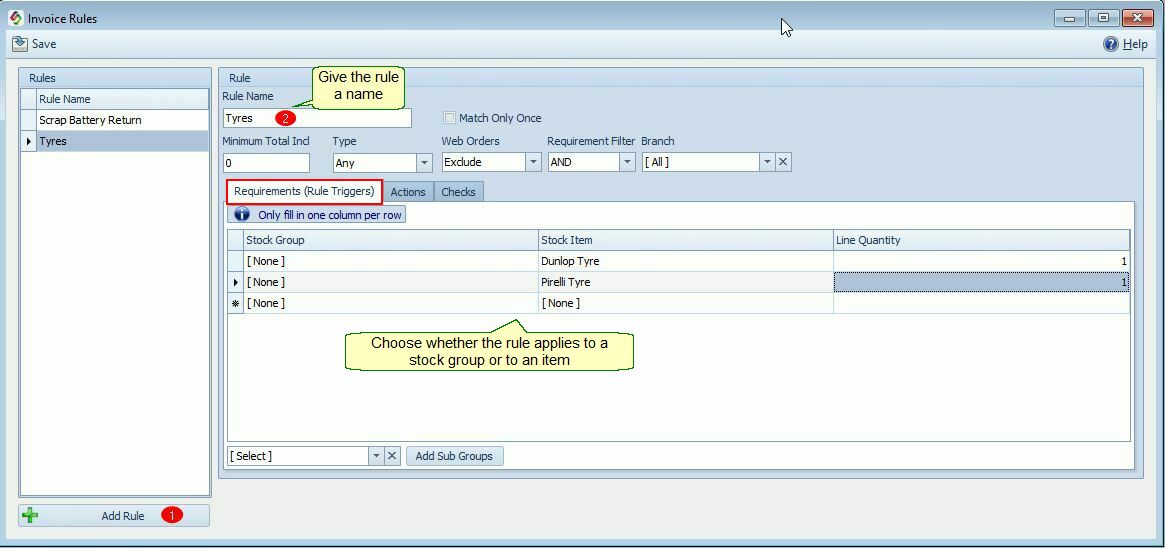The height and width of the screenshot is (548, 1165).
Task: Click the Invoice Rules app logo icon
Action: click(16, 18)
